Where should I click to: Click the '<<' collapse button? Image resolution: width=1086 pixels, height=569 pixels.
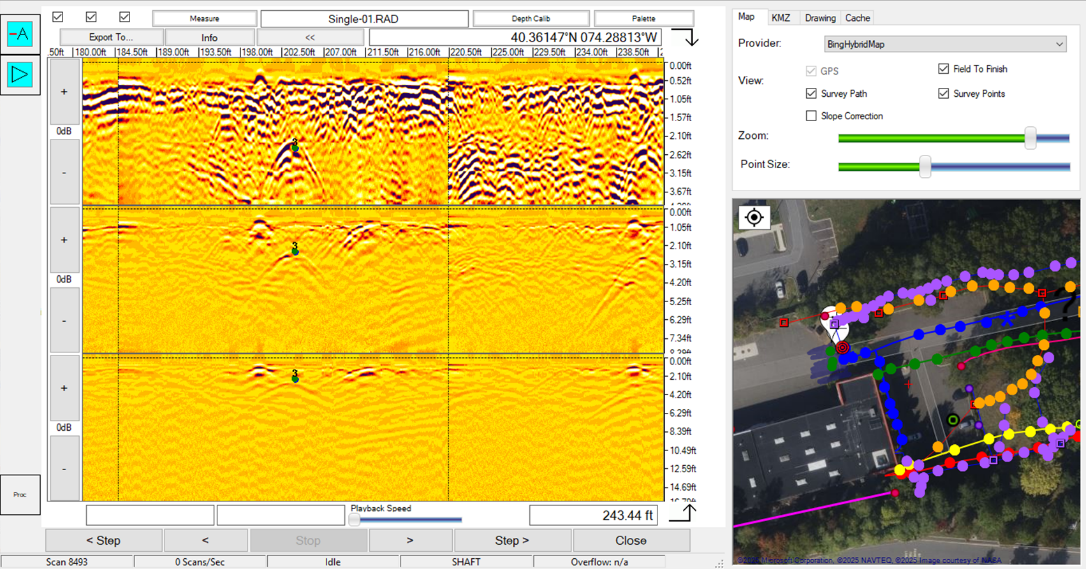(x=310, y=38)
